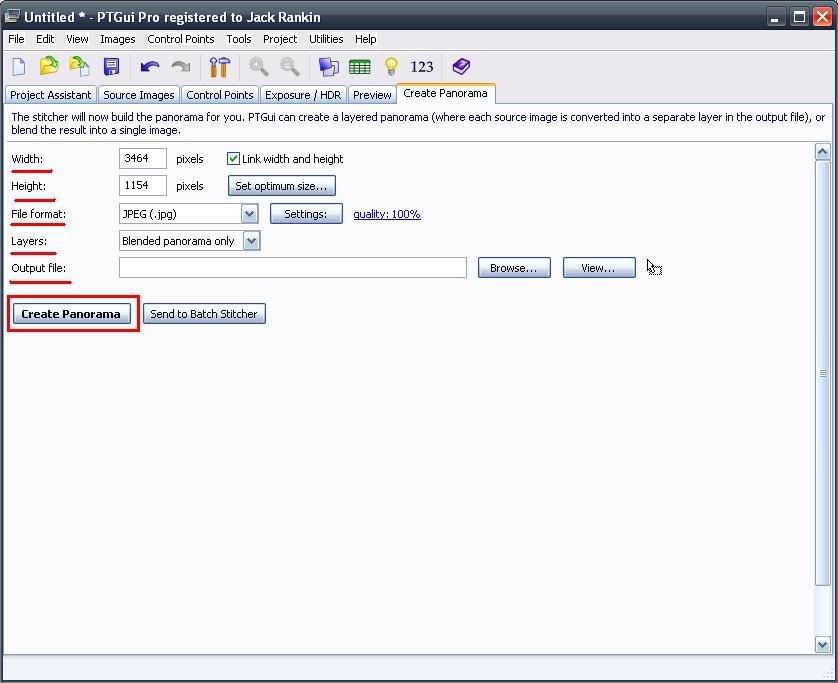Image resolution: width=838 pixels, height=683 pixels.
Task: Open the View menu
Action: point(77,39)
